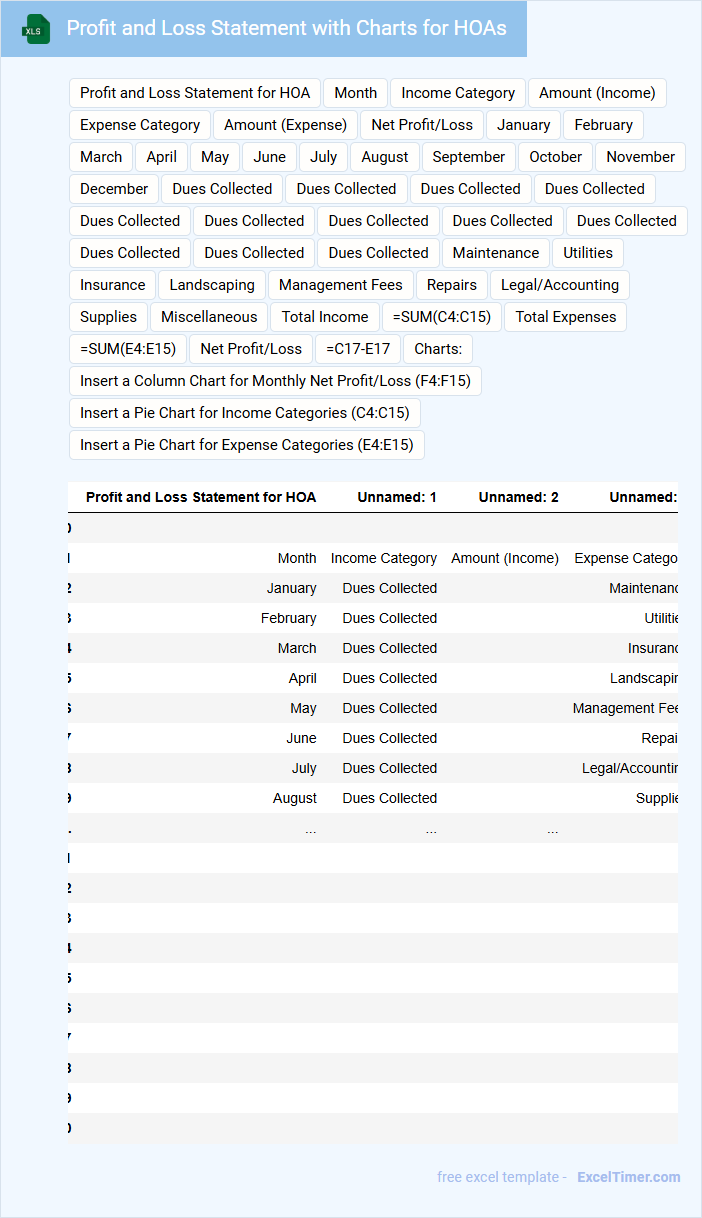Click the 'Total Expenses' tag

click(x=566, y=317)
